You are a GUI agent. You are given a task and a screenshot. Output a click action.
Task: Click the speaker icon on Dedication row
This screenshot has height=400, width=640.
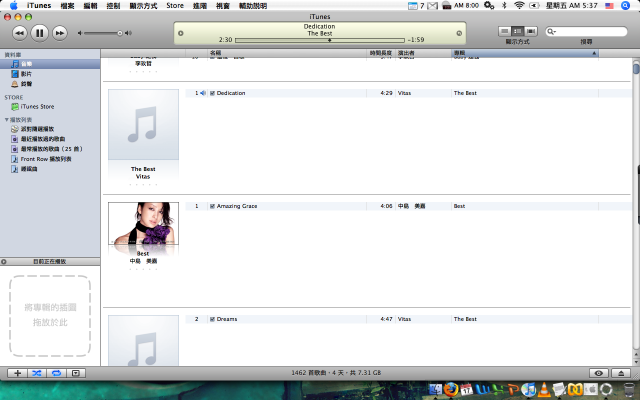coord(203,93)
